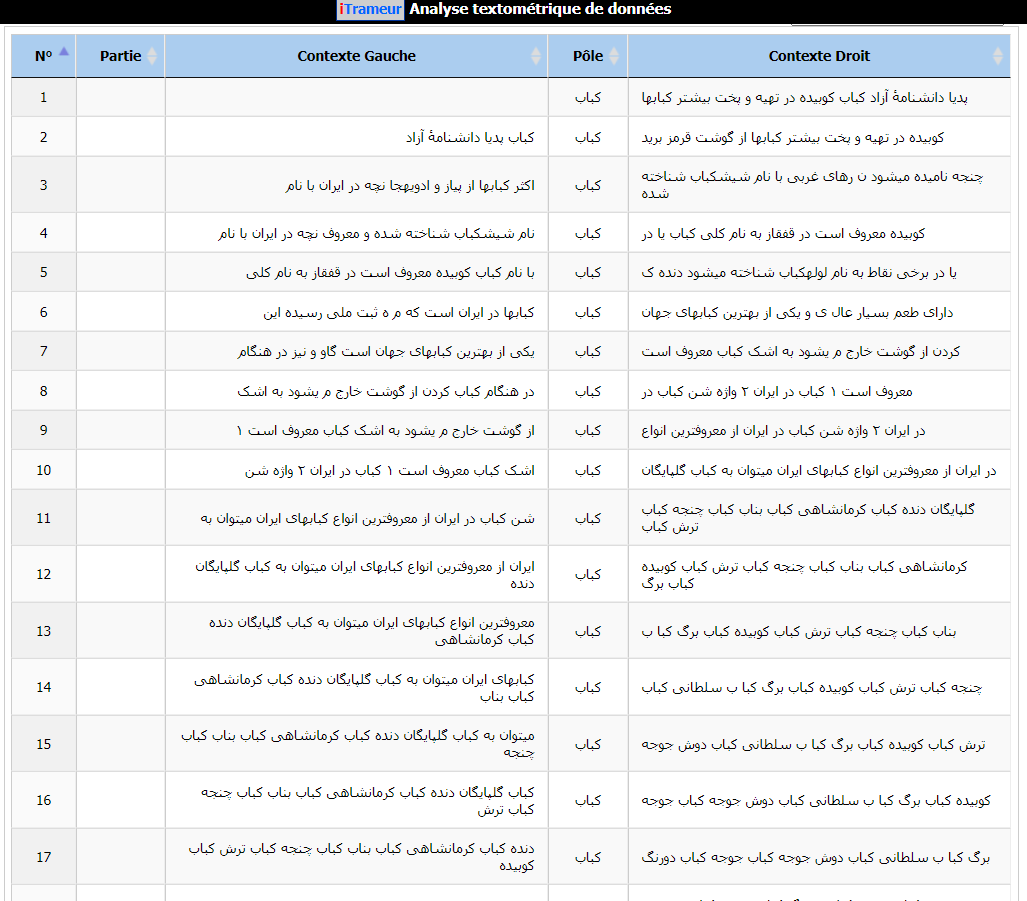1027x901 pixels.
Task: Click the Pôle word 'کباب' in row 5
Action: point(588,272)
